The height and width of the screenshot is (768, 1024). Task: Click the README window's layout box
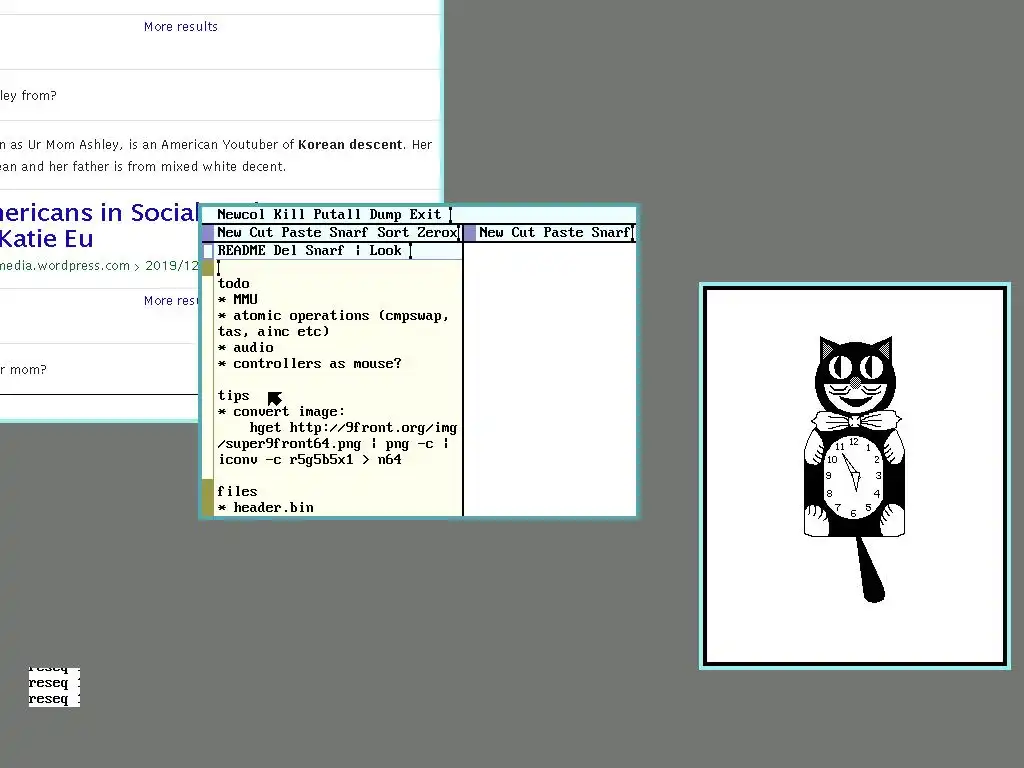[x=208, y=251]
